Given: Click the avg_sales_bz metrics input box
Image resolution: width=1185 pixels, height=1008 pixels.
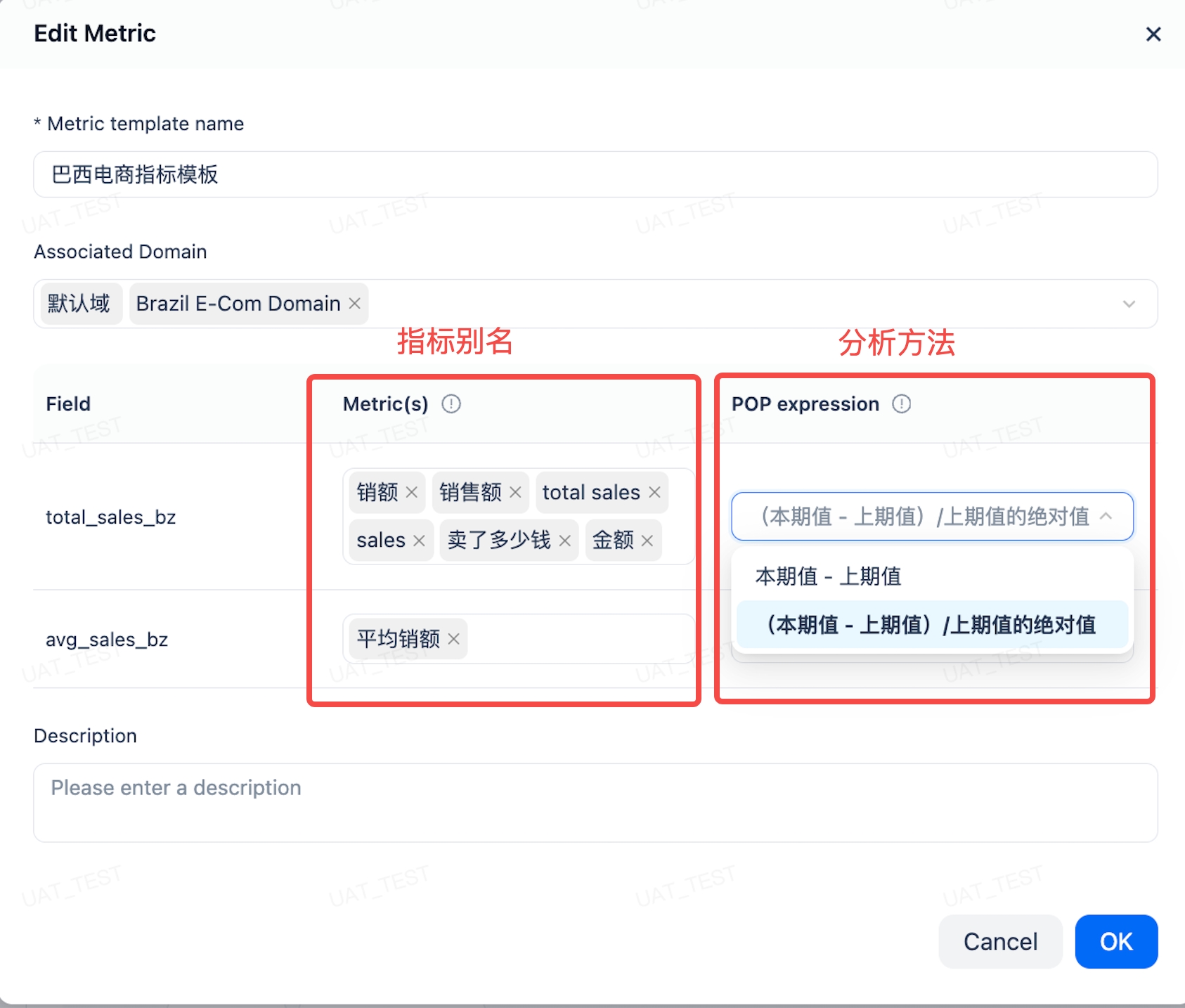Looking at the screenshot, I should [576, 639].
